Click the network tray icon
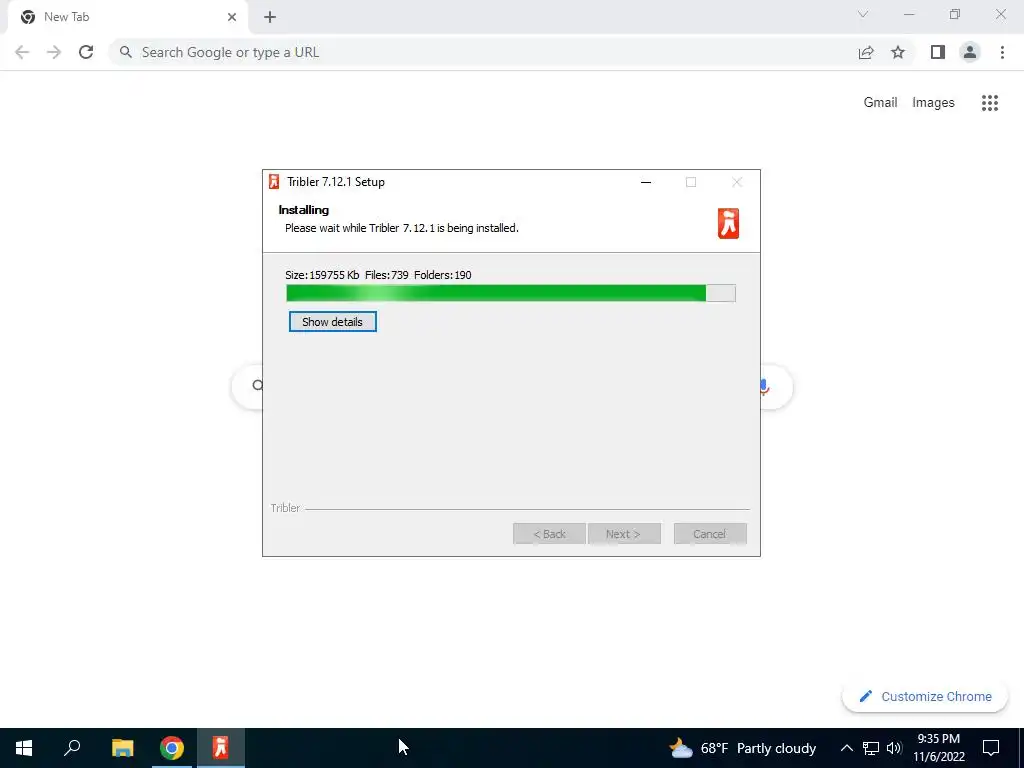 pos(871,748)
